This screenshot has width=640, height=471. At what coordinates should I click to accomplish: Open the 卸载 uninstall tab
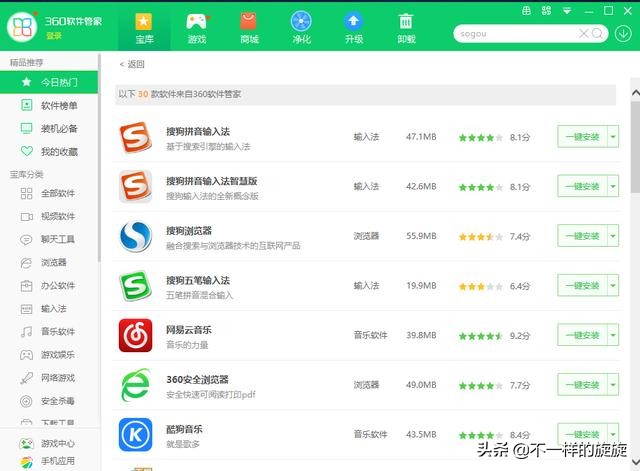[x=406, y=28]
